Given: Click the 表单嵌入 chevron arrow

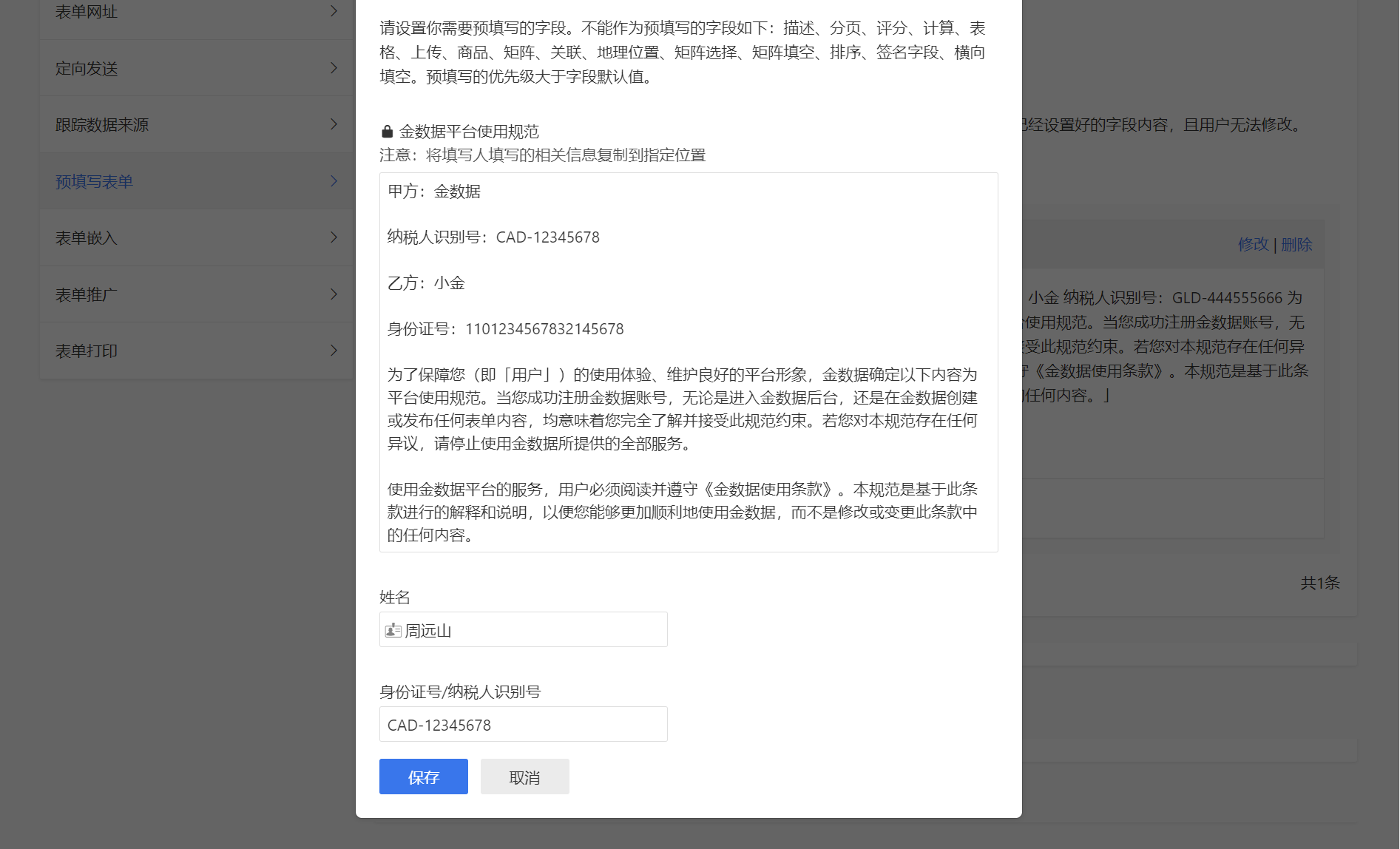Looking at the screenshot, I should pyautogui.click(x=334, y=237).
